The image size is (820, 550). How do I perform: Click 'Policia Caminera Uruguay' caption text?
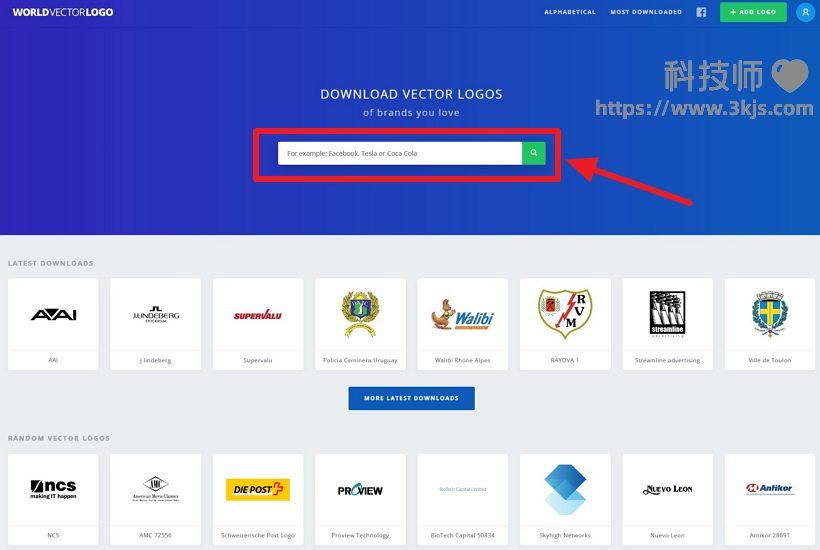(x=360, y=360)
